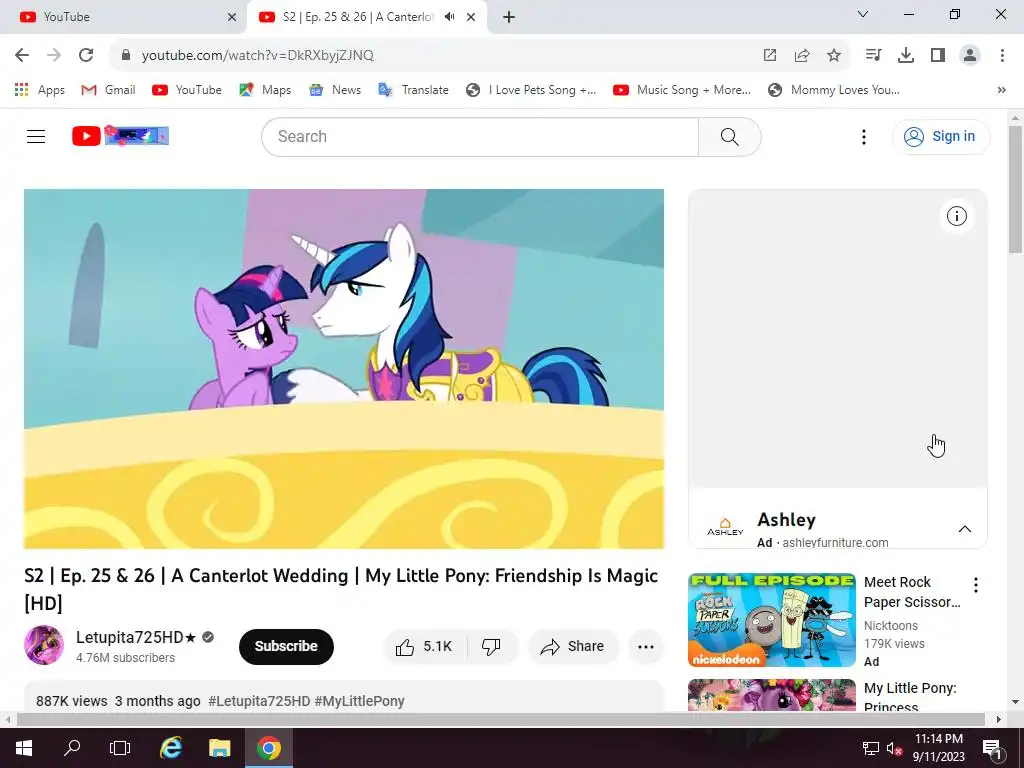Open Chrome profile avatar
Image resolution: width=1024 pixels, height=768 pixels.
click(970, 55)
